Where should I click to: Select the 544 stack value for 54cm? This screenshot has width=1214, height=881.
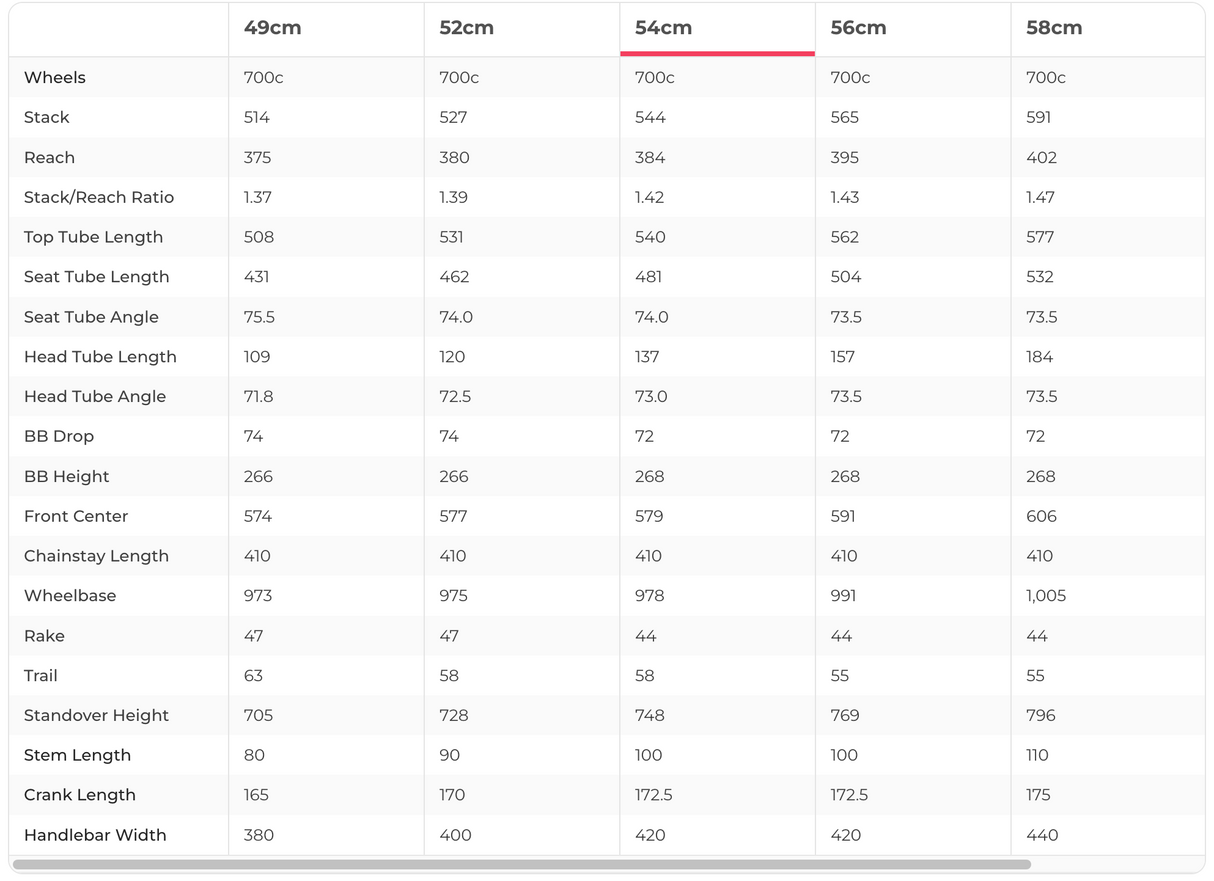tap(650, 117)
